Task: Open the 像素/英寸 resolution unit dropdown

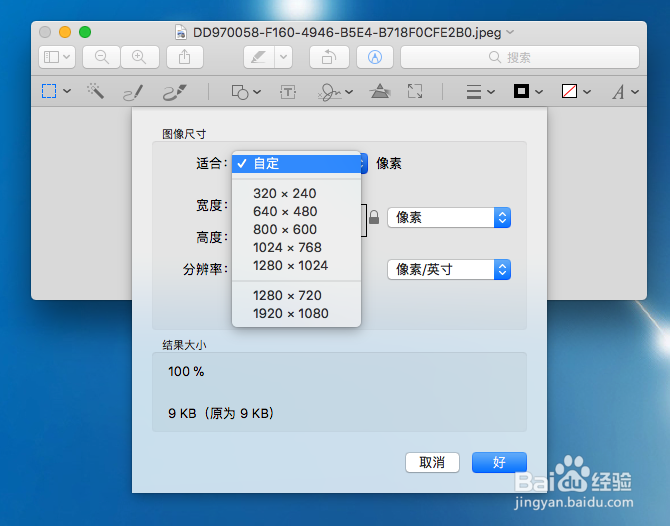Action: (x=449, y=270)
